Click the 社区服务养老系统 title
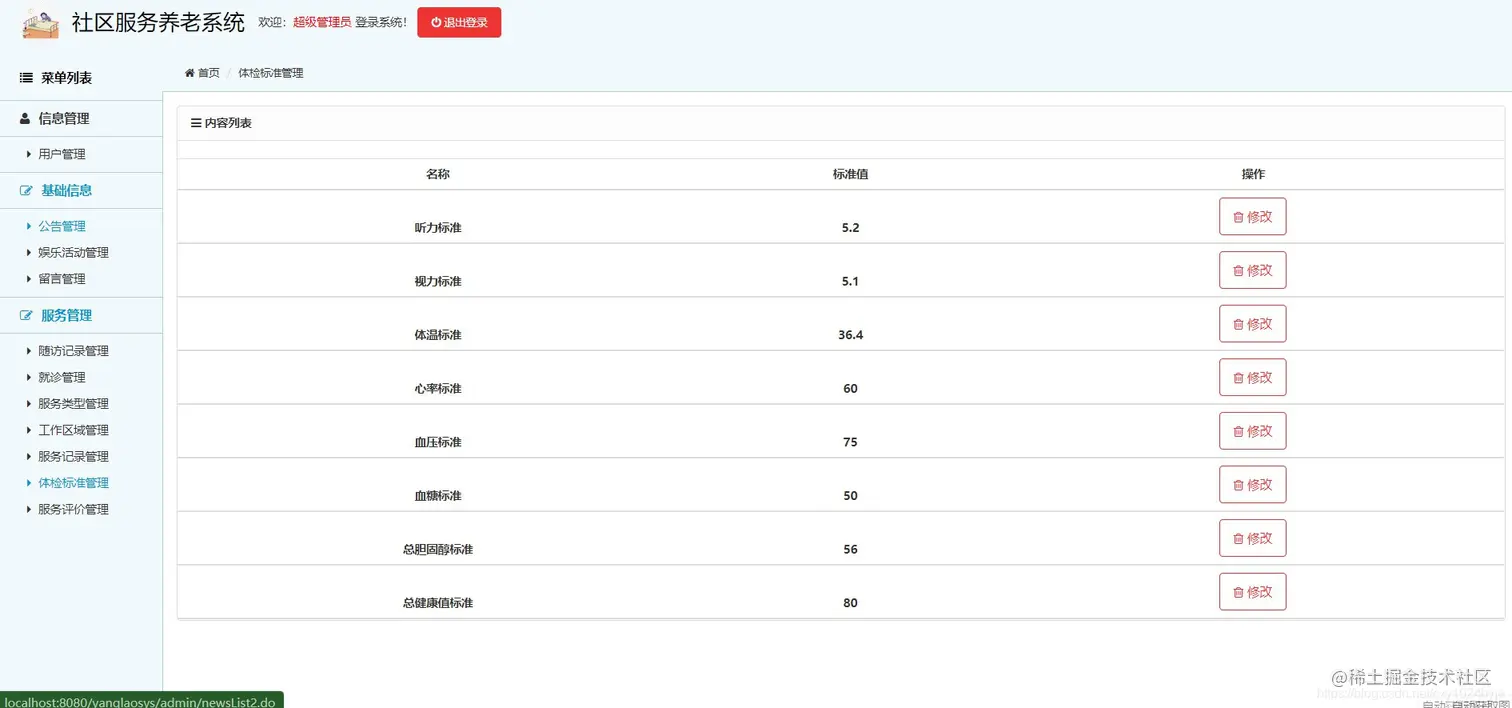 [158, 23]
